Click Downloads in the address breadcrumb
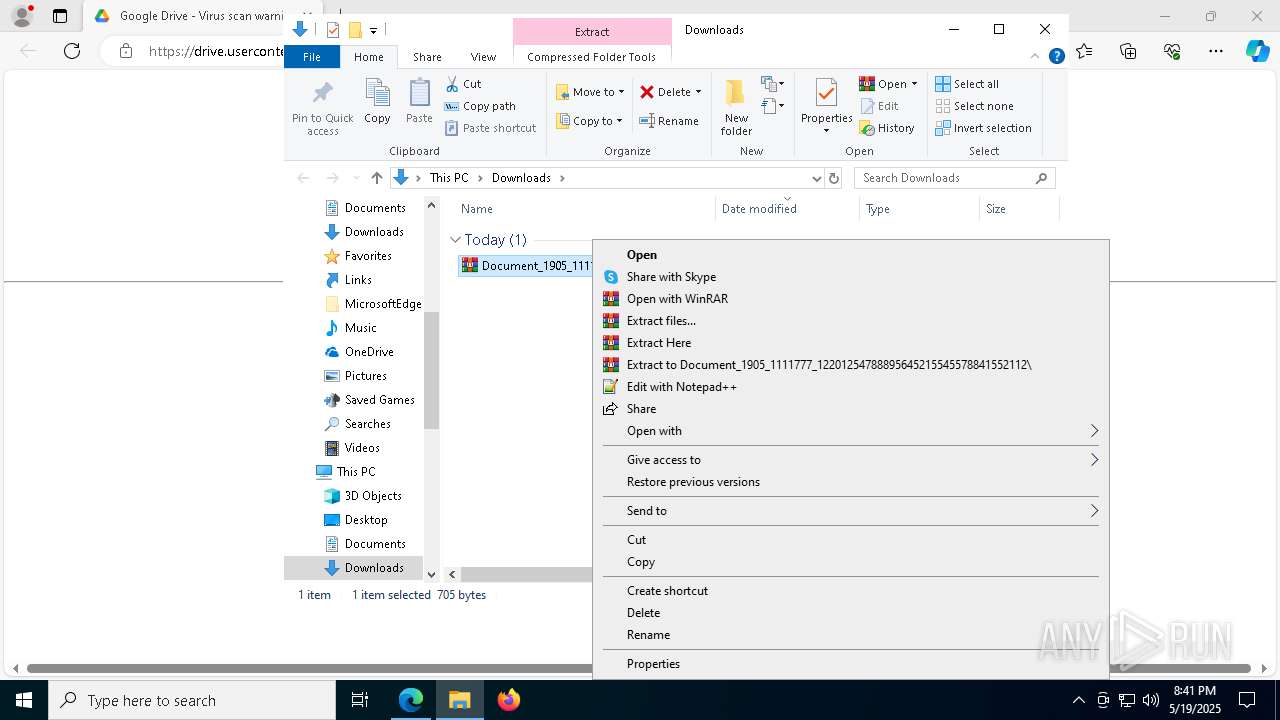The height and width of the screenshot is (720, 1280). coord(521,178)
